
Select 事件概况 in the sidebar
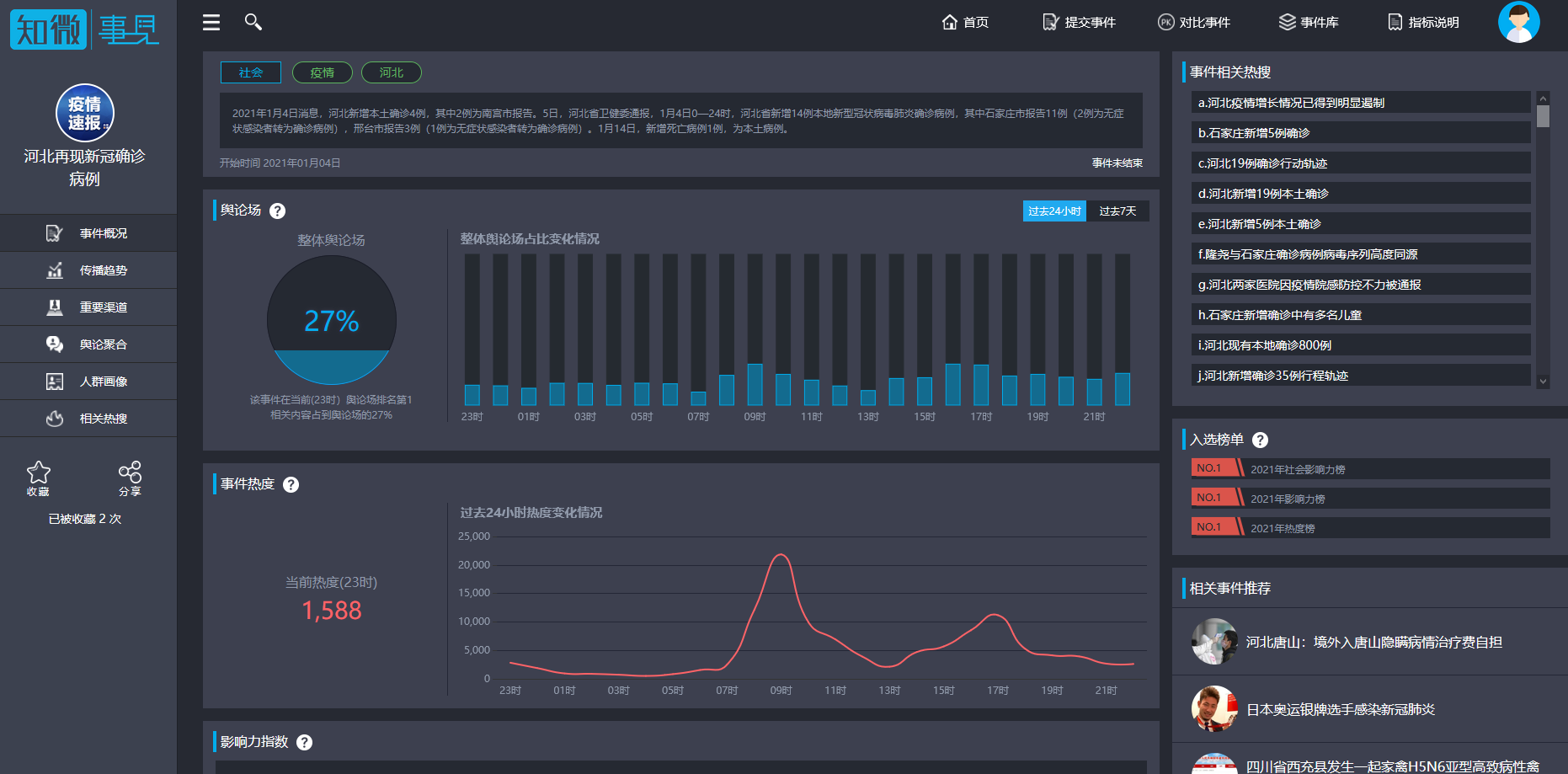[88, 233]
